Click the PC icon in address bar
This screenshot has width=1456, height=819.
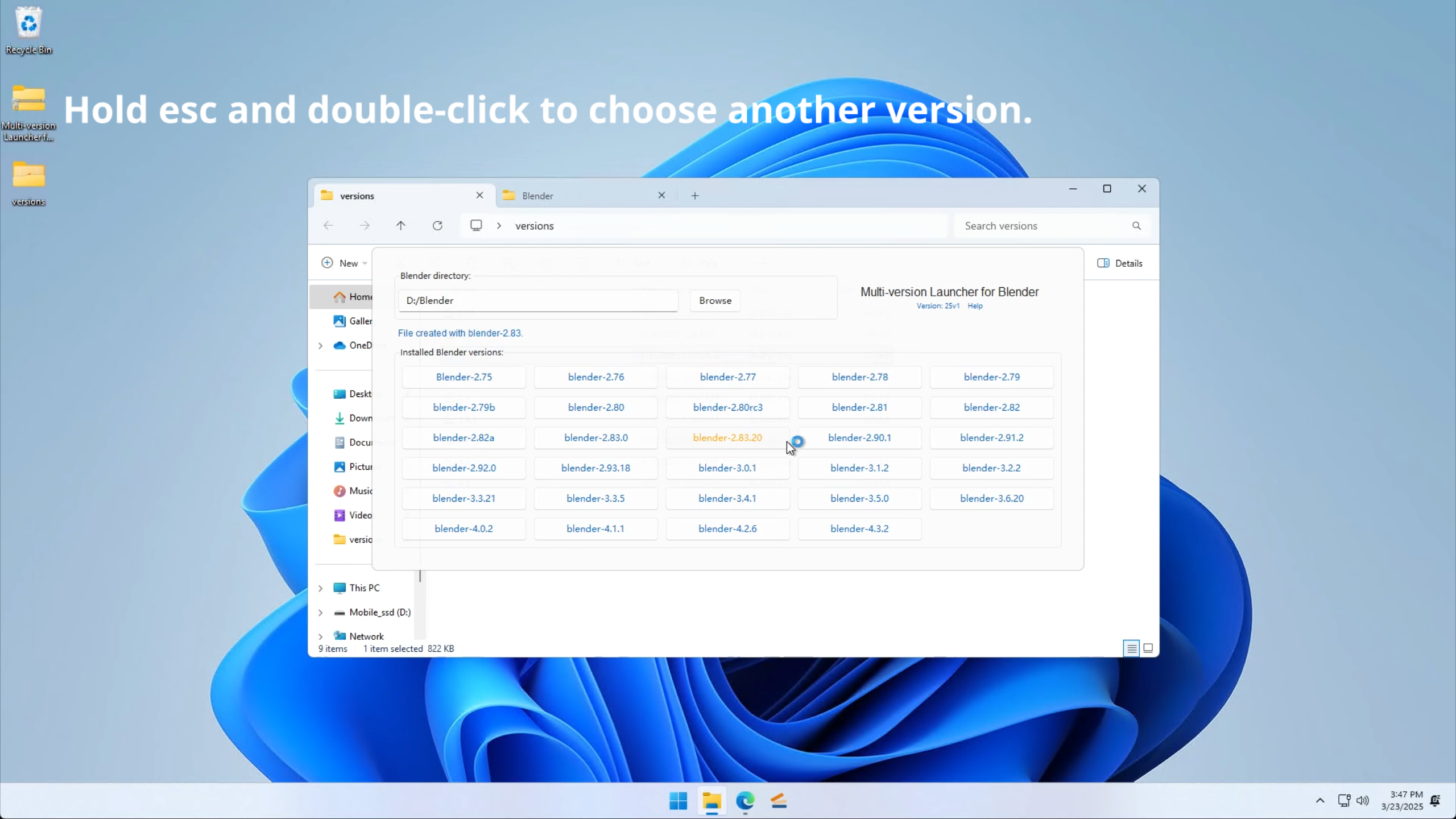point(477,226)
